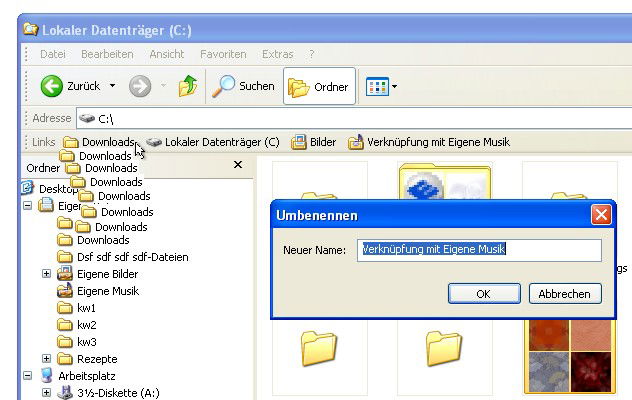Close the Ordner side pane
The height and width of the screenshot is (400, 632).
click(238, 165)
